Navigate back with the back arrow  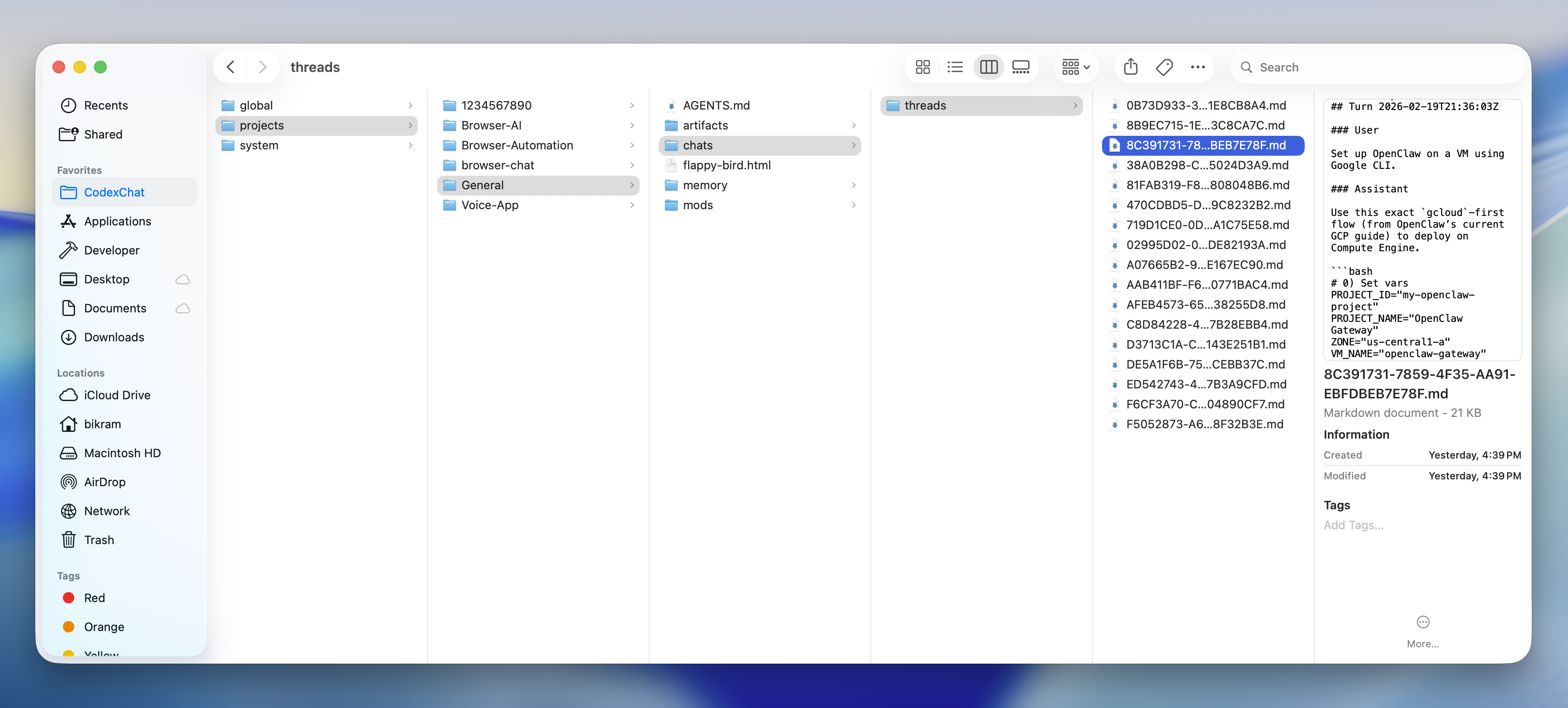230,67
